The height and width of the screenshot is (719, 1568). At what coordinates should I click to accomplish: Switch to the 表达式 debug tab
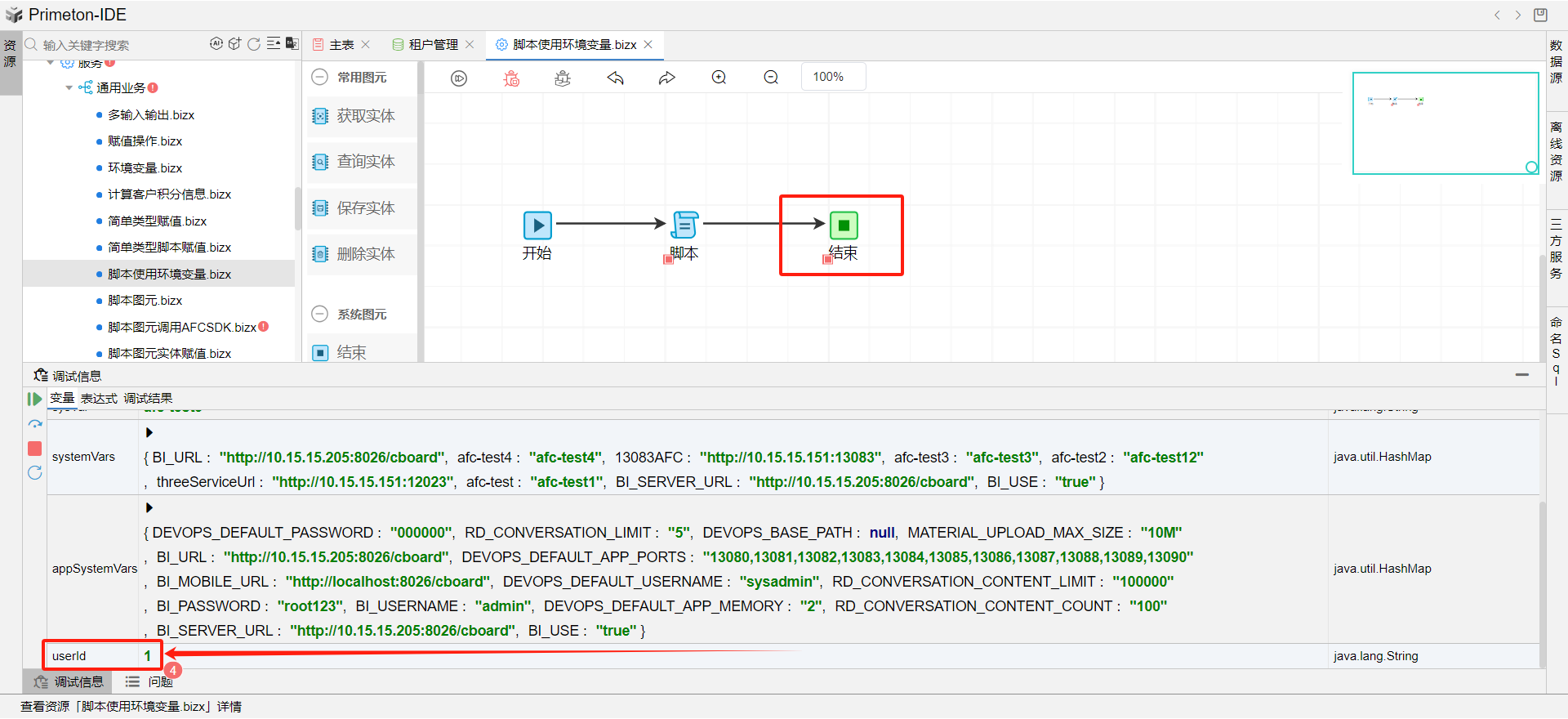point(99,399)
